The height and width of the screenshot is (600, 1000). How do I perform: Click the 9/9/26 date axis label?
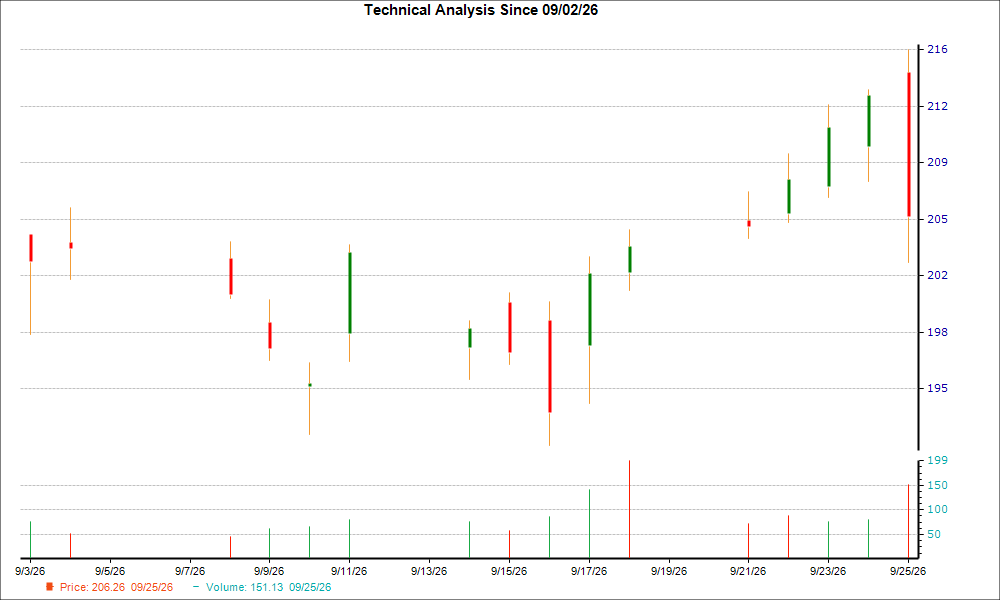(269, 571)
